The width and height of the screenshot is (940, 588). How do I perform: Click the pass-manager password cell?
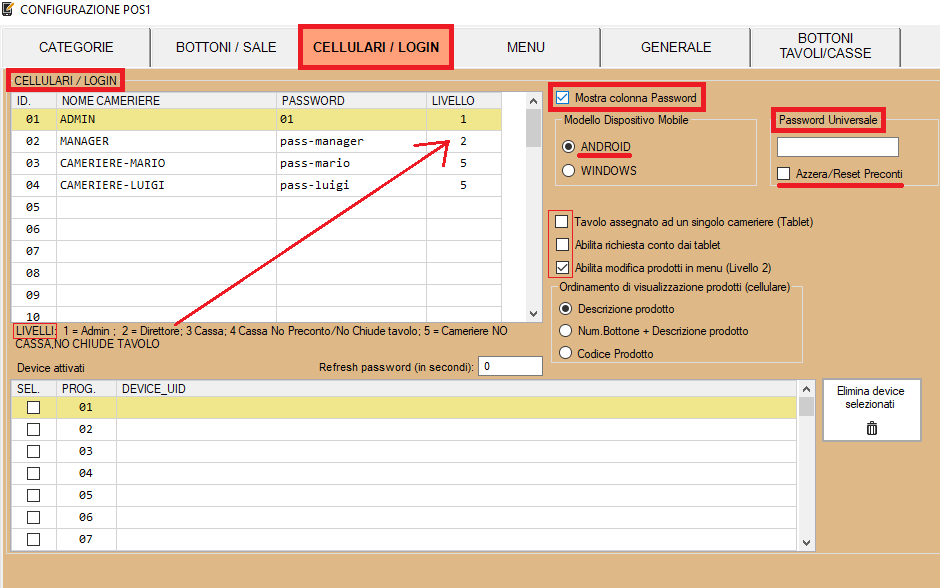[351, 141]
